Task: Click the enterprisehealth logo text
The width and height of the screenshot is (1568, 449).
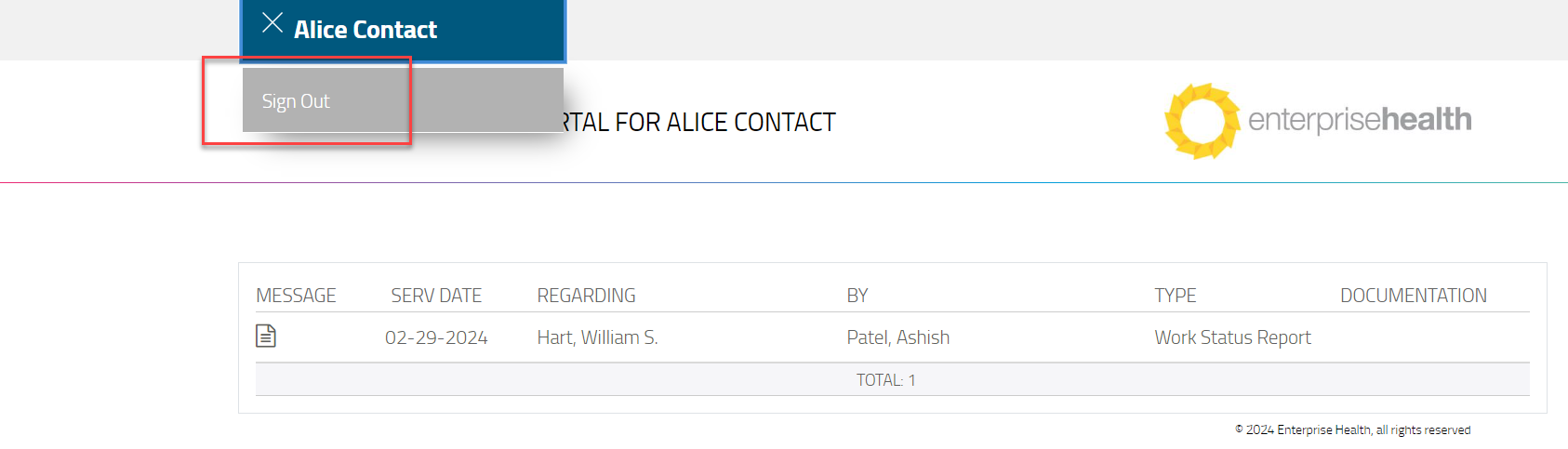Action: pyautogui.click(x=1359, y=120)
